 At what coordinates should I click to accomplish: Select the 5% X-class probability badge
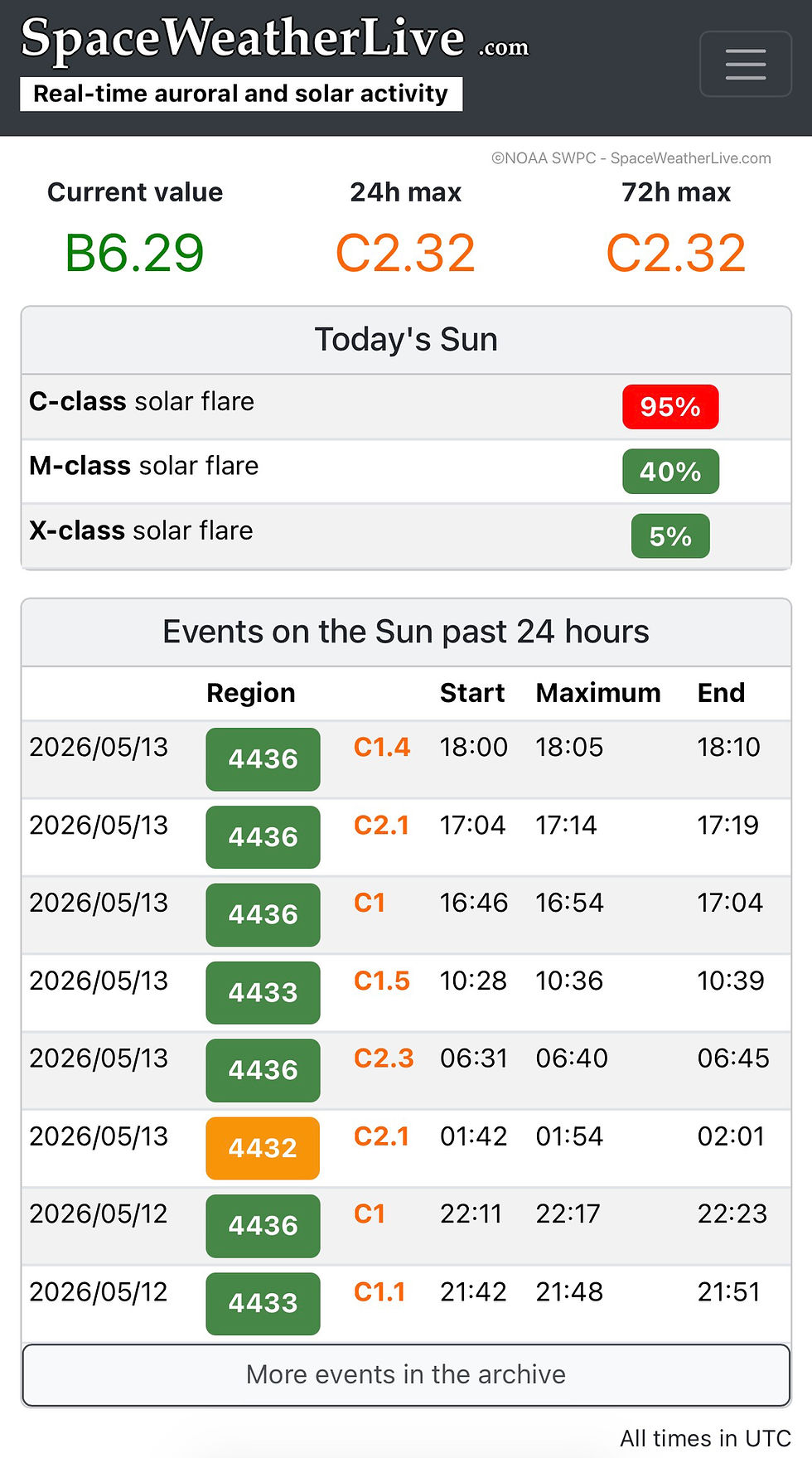(x=670, y=536)
